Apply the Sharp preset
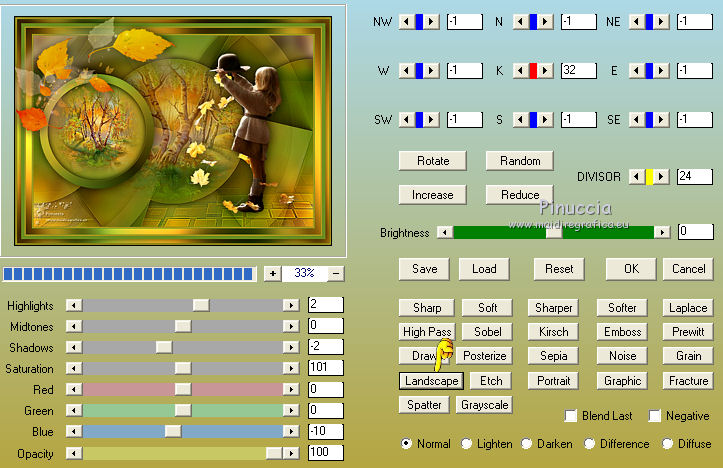The height and width of the screenshot is (468, 723). pyautogui.click(x=427, y=308)
